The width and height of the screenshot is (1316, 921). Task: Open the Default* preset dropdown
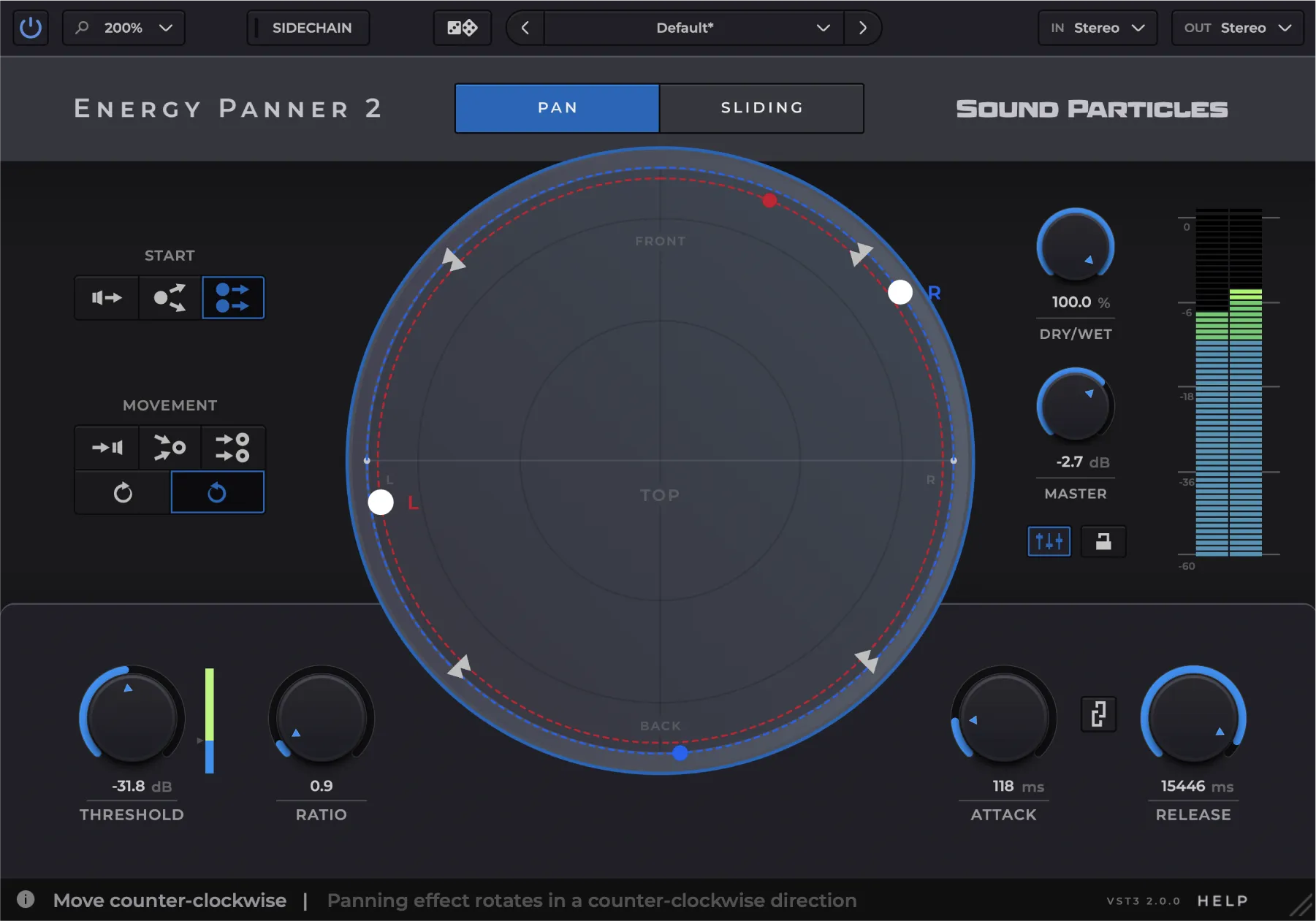(x=694, y=28)
